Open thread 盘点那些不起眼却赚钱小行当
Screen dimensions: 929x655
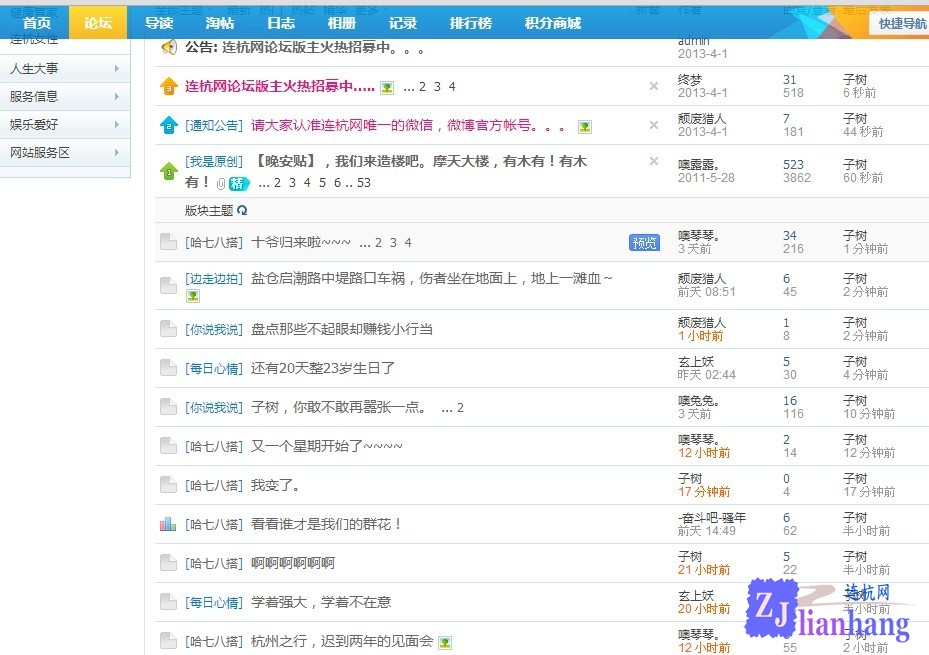[x=342, y=329]
